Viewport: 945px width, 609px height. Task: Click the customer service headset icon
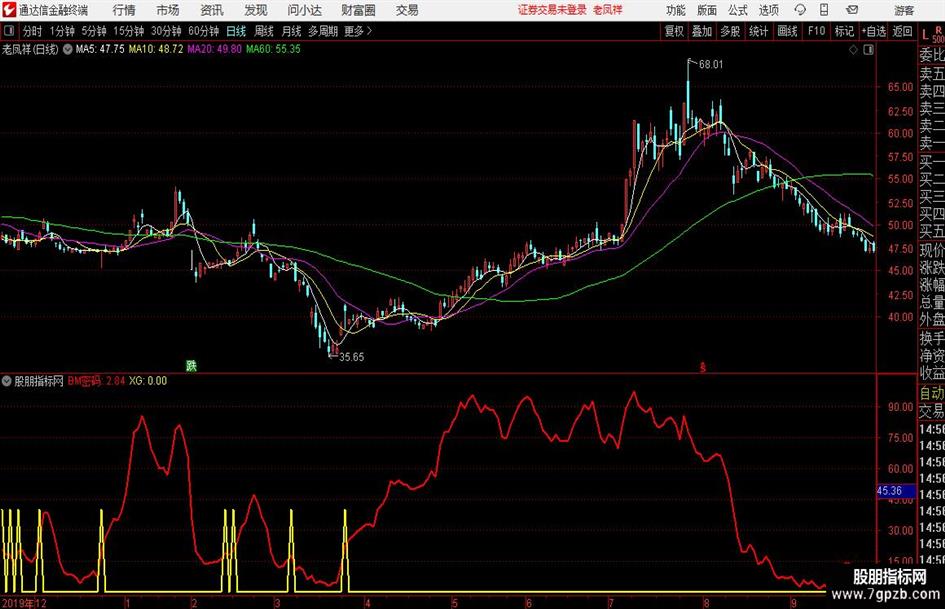click(800, 10)
